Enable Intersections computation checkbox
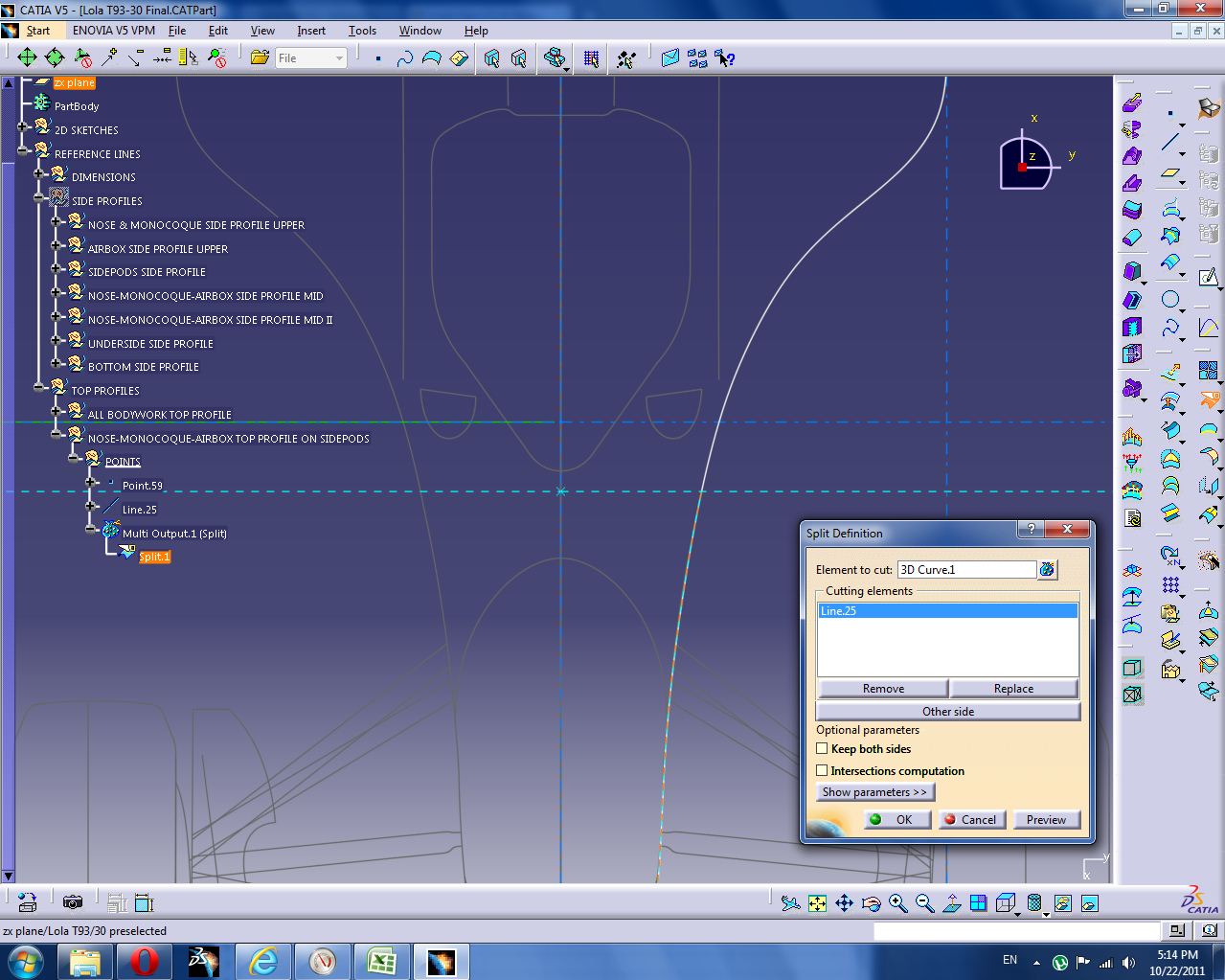Viewport: 1225px width, 980px height. tap(822, 771)
